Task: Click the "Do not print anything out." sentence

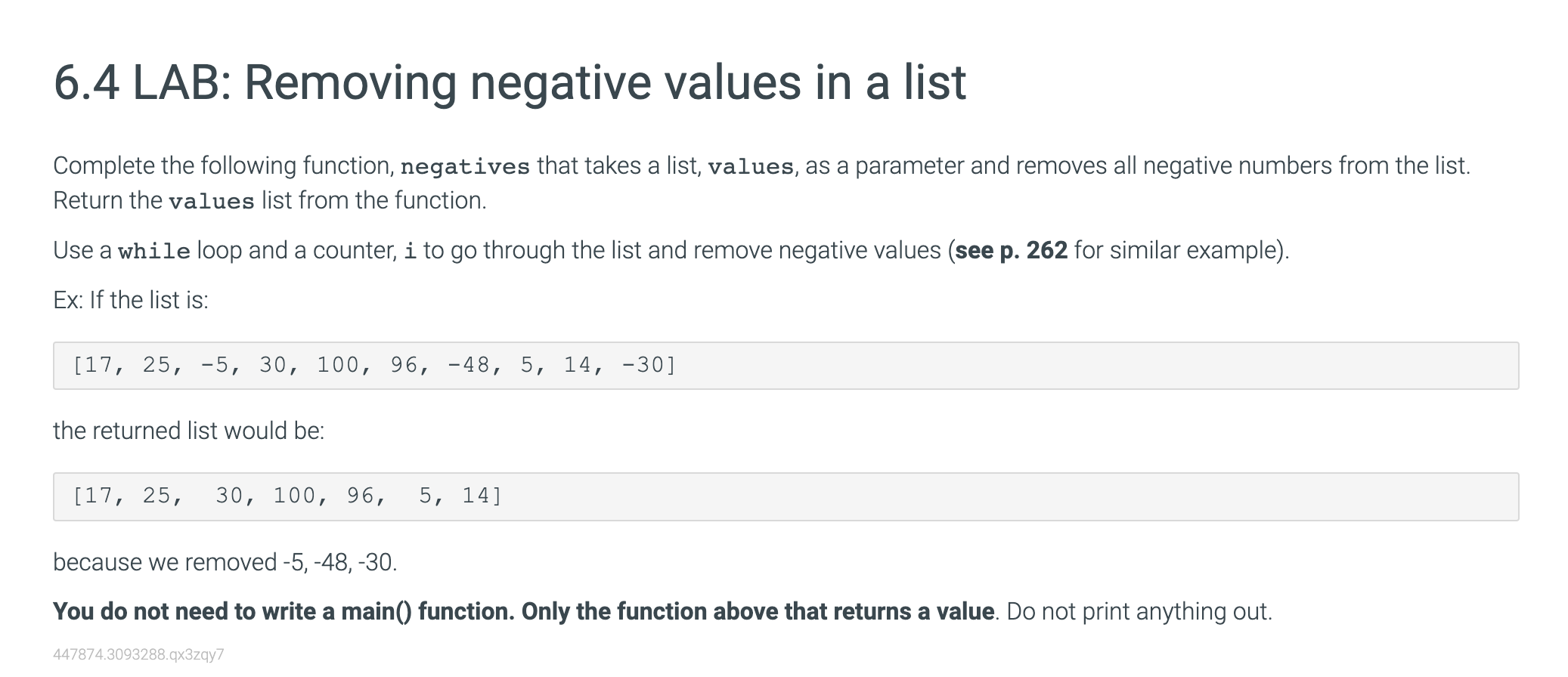Action: pos(1139,611)
